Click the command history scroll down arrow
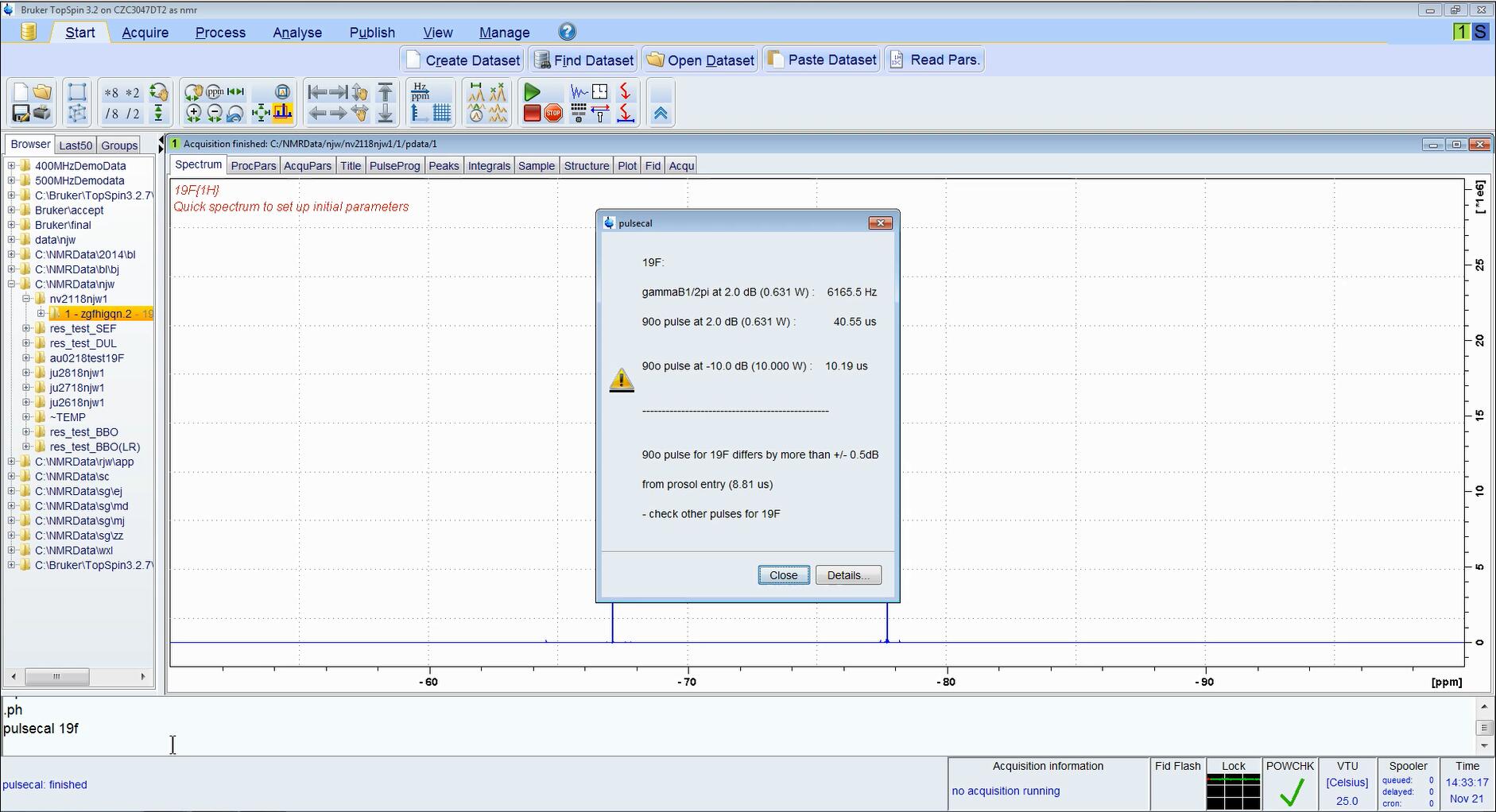Viewport: 1496px width, 812px height. pyautogui.click(x=1483, y=745)
